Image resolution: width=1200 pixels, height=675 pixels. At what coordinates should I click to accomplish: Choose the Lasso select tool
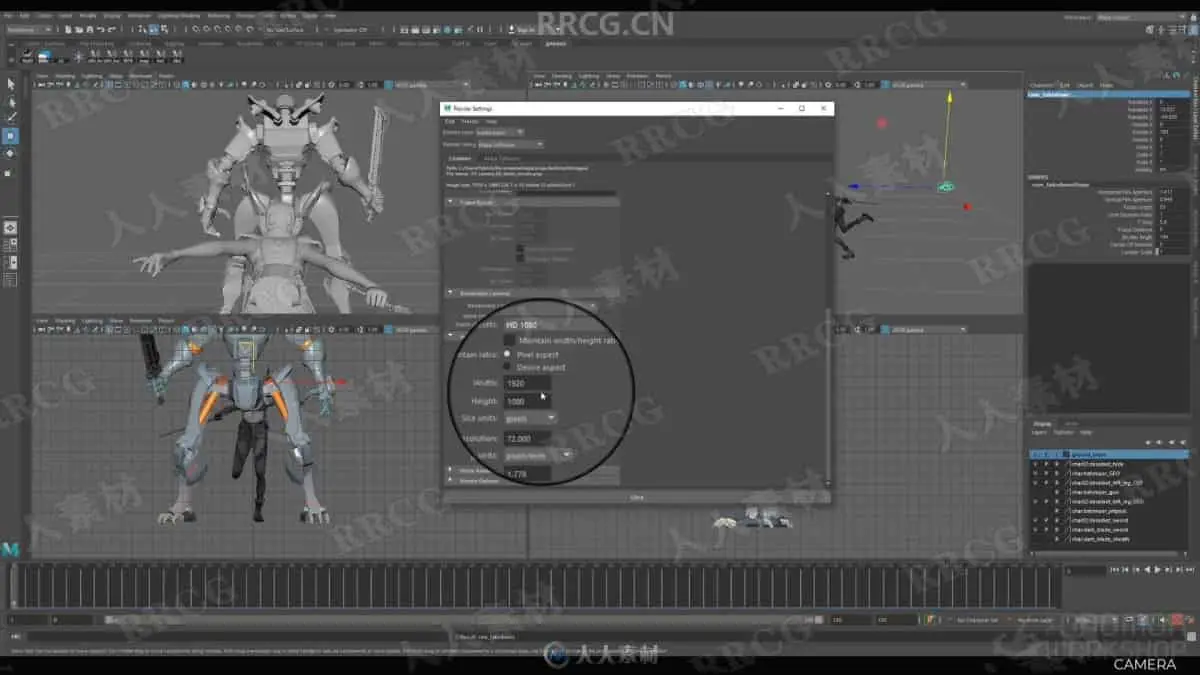[x=11, y=101]
